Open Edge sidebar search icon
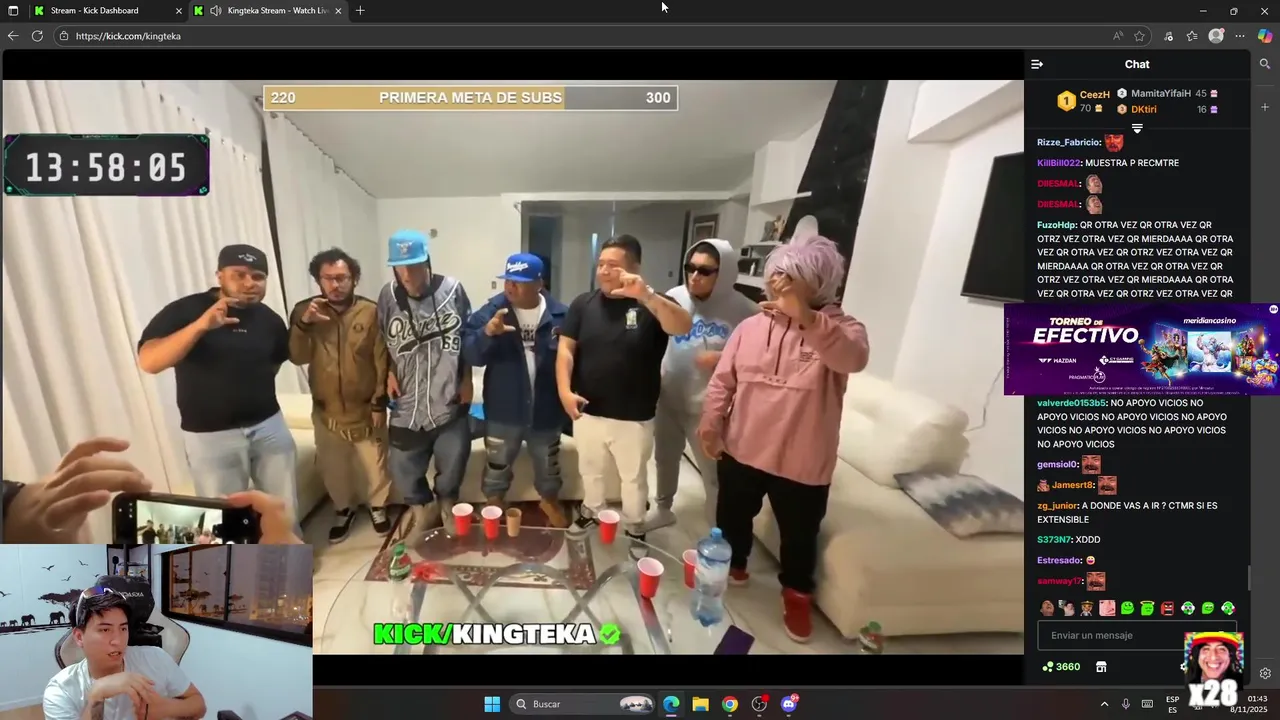Image resolution: width=1280 pixels, height=720 pixels. (1265, 64)
